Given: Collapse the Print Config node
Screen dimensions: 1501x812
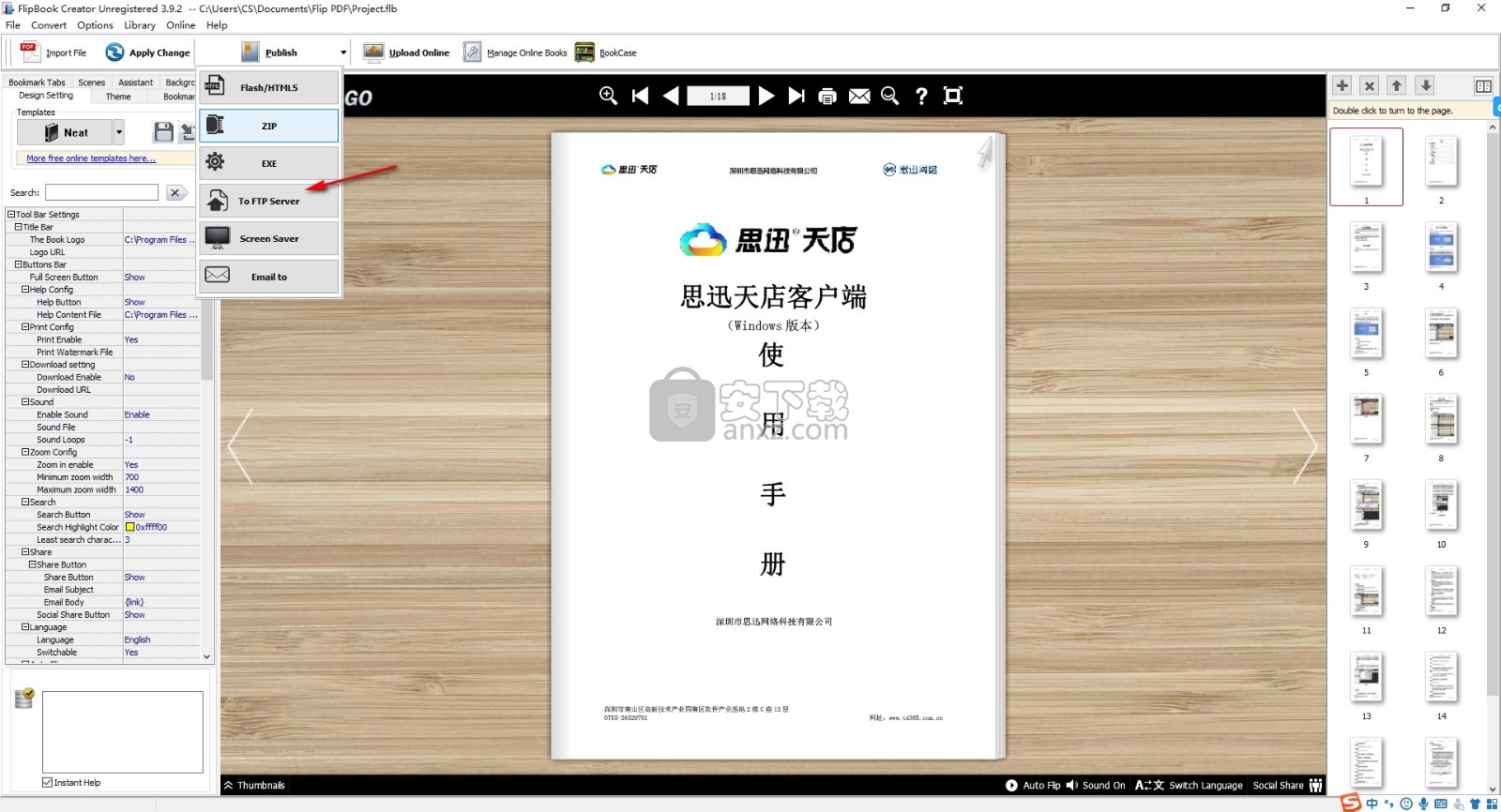Looking at the screenshot, I should tap(25, 327).
